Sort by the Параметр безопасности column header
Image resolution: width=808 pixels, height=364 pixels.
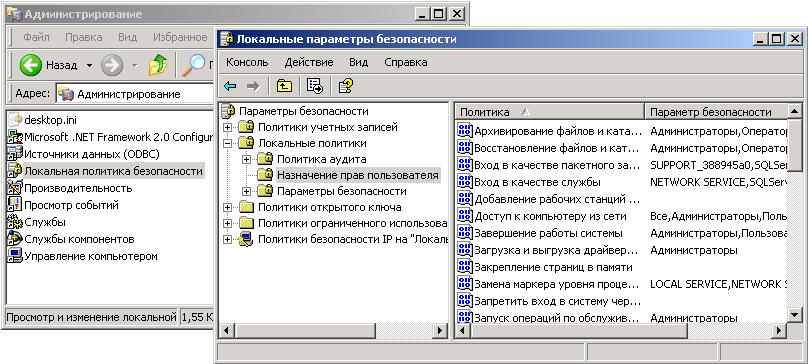tap(716, 112)
